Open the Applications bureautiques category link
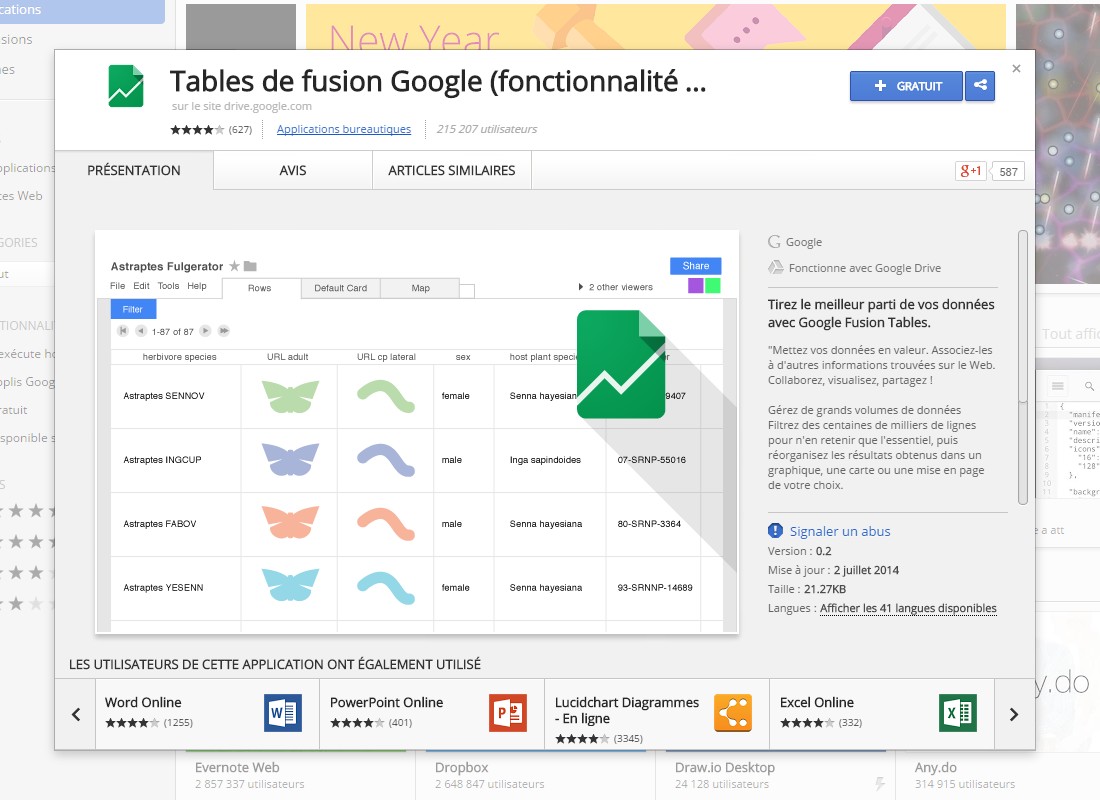1100x800 pixels. (x=344, y=129)
